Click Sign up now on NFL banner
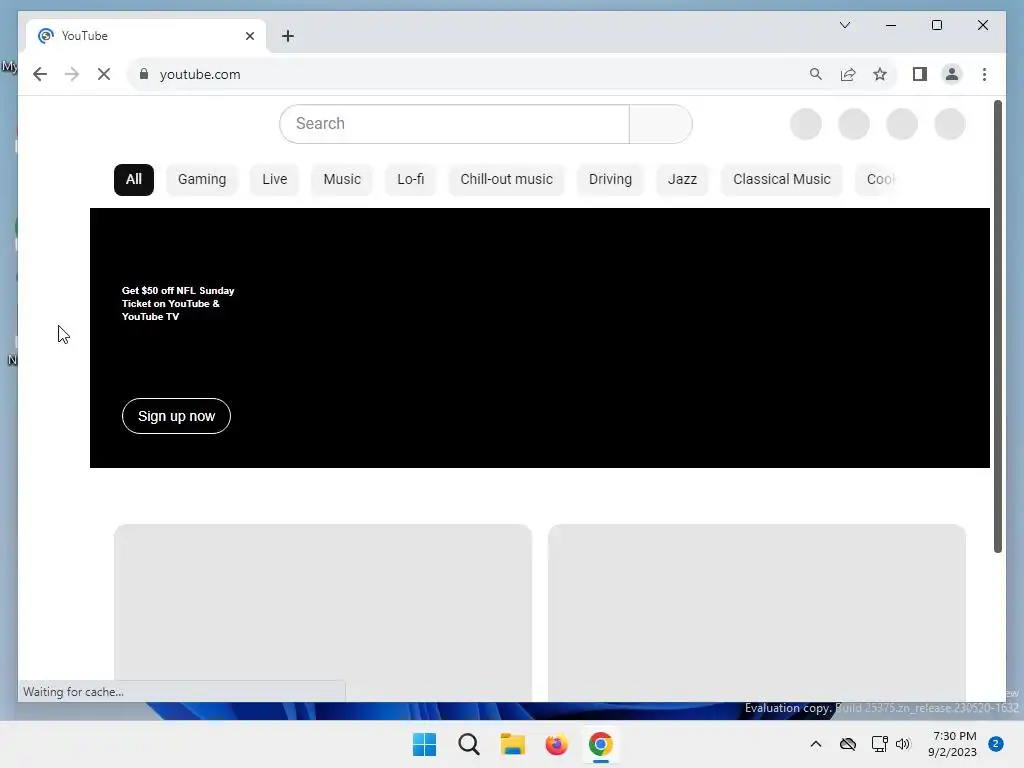This screenshot has height=768, width=1024. (176, 416)
